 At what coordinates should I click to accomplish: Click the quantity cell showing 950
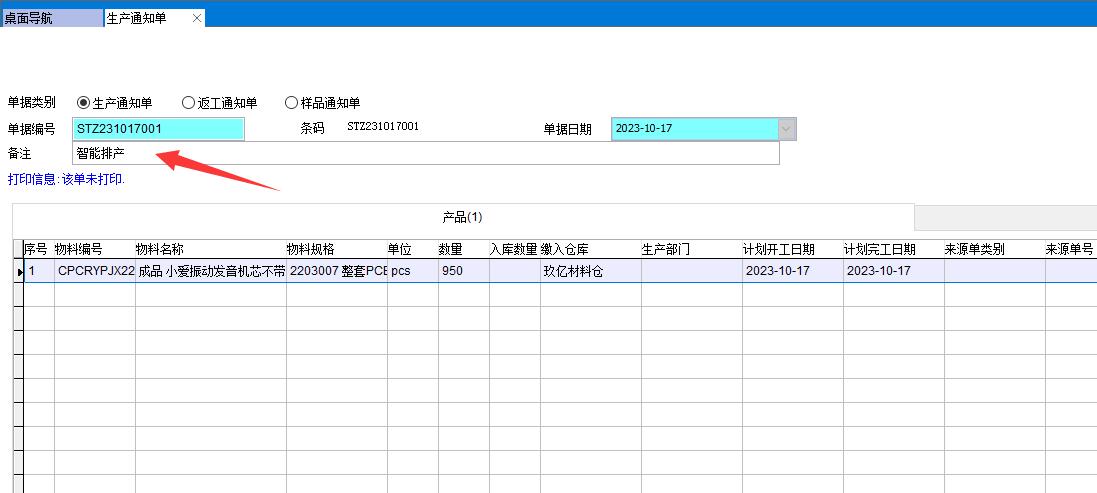pyautogui.click(x=462, y=271)
